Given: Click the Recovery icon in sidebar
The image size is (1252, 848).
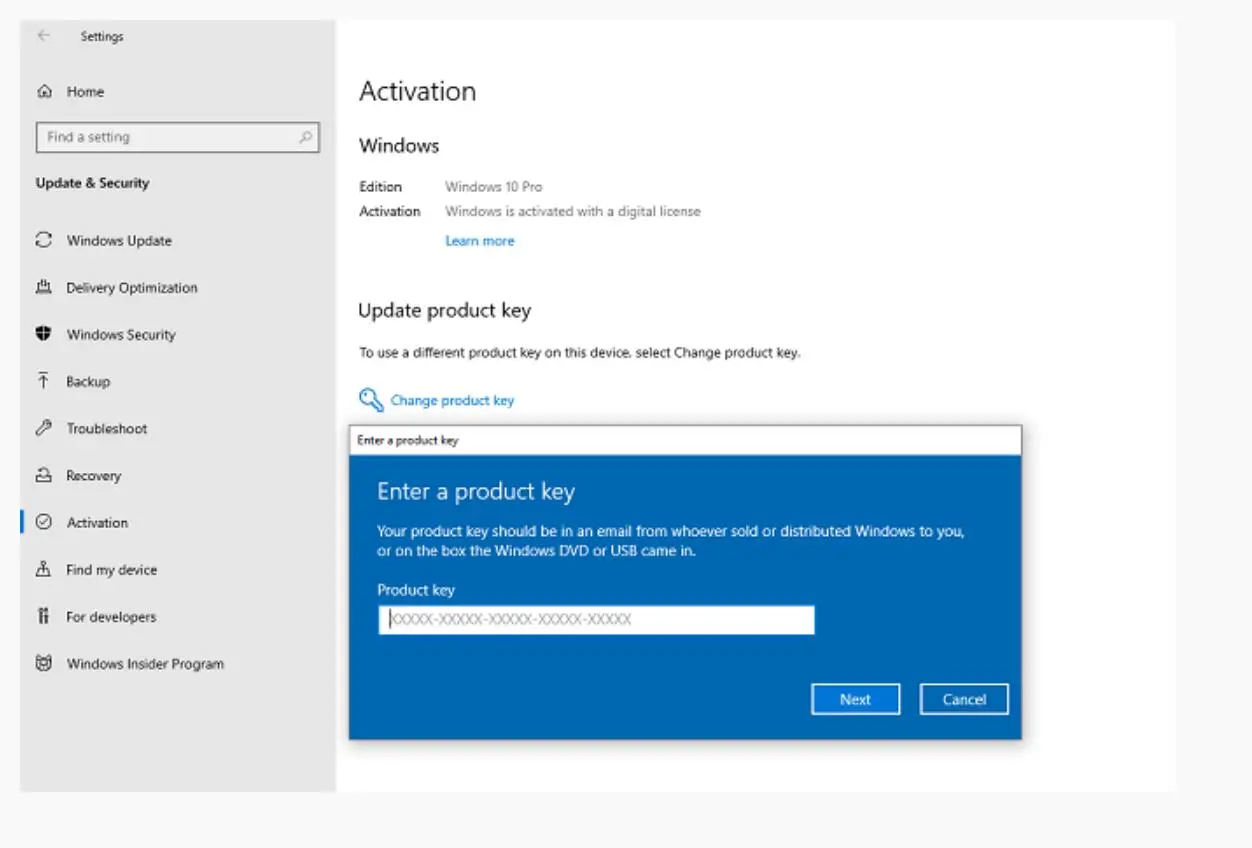Looking at the screenshot, I should pos(44,475).
